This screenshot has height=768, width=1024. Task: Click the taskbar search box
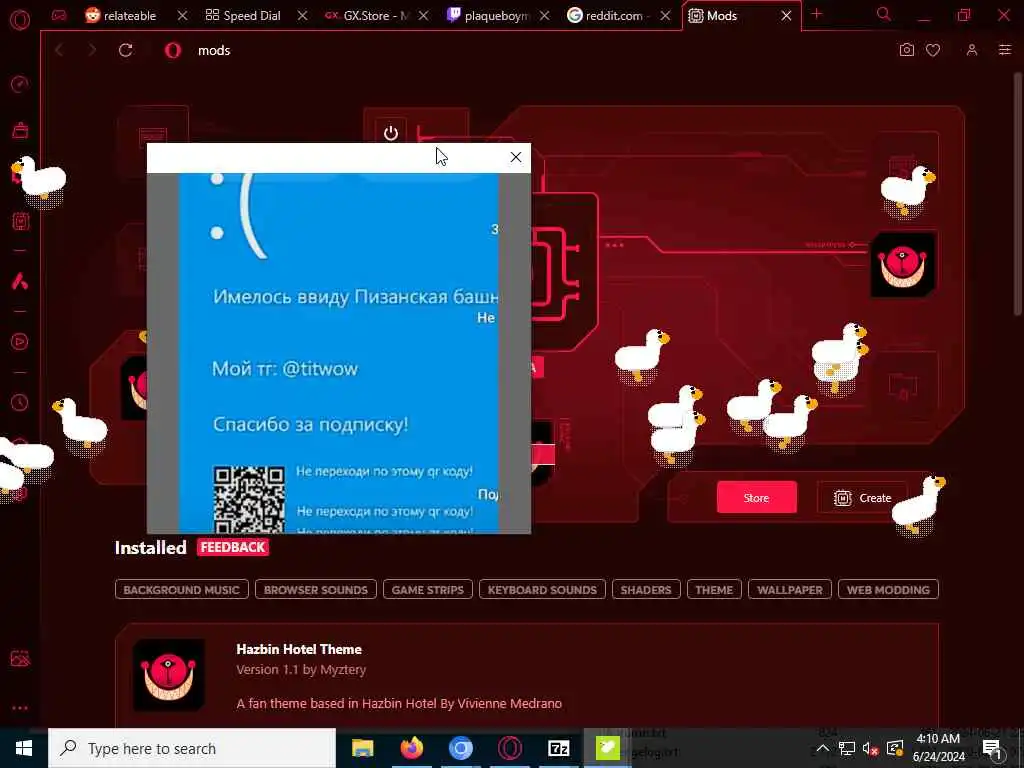(192, 748)
